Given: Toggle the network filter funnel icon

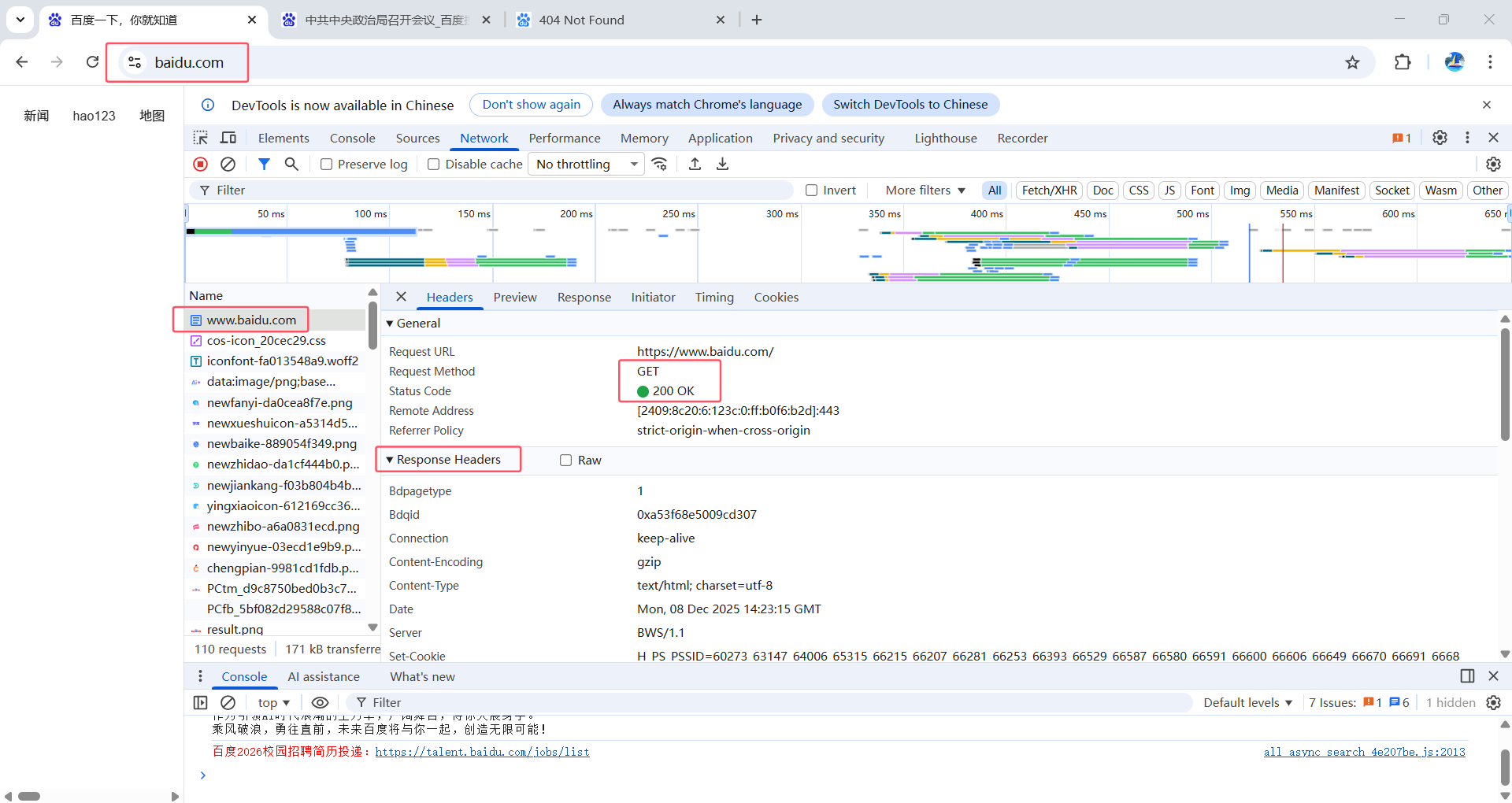Looking at the screenshot, I should 264,164.
